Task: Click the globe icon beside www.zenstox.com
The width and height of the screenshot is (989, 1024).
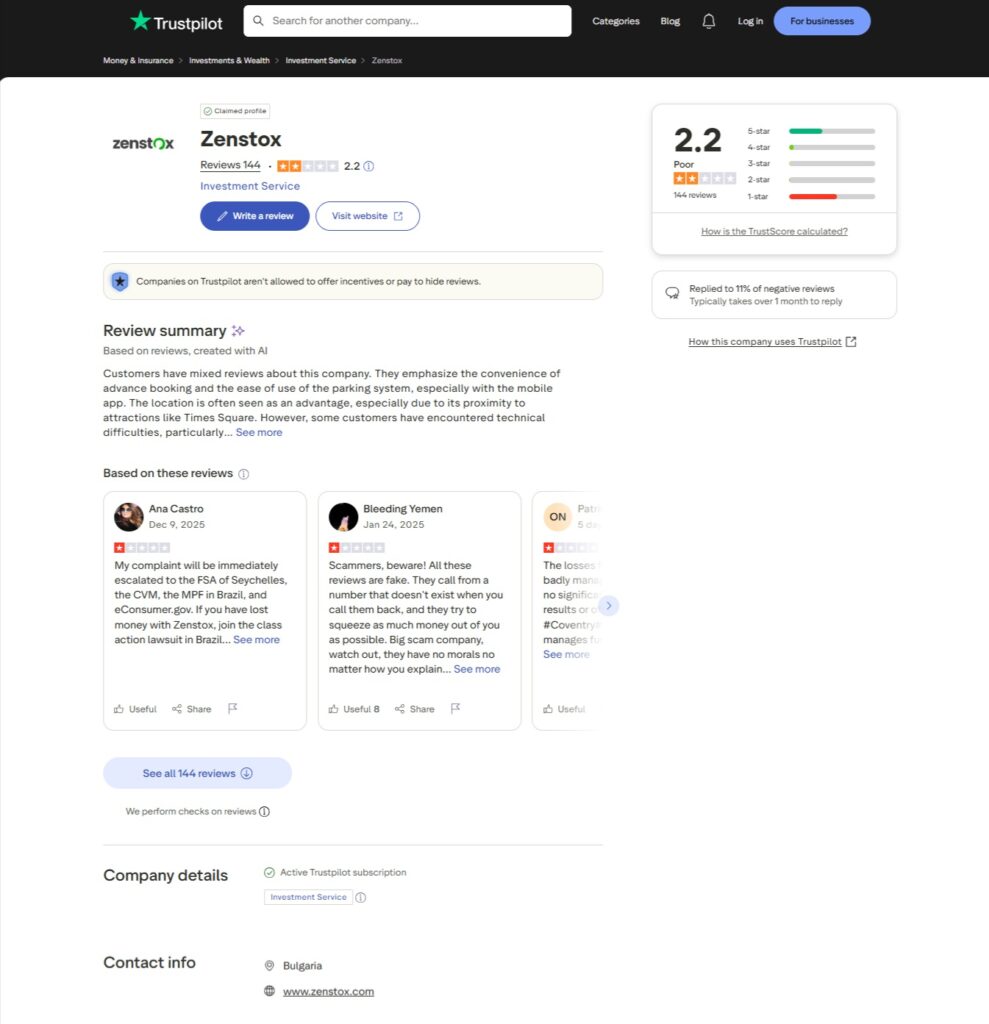Action: coord(269,991)
